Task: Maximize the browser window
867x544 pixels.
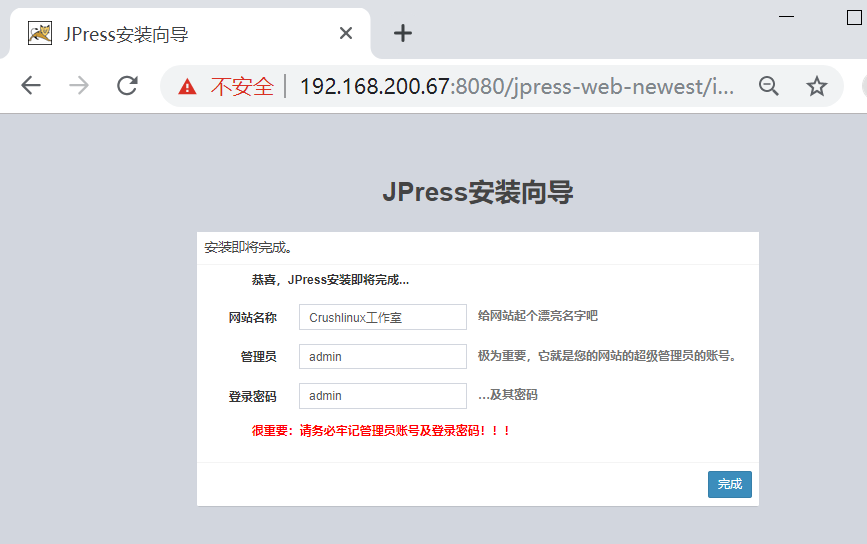Action: (x=854, y=17)
